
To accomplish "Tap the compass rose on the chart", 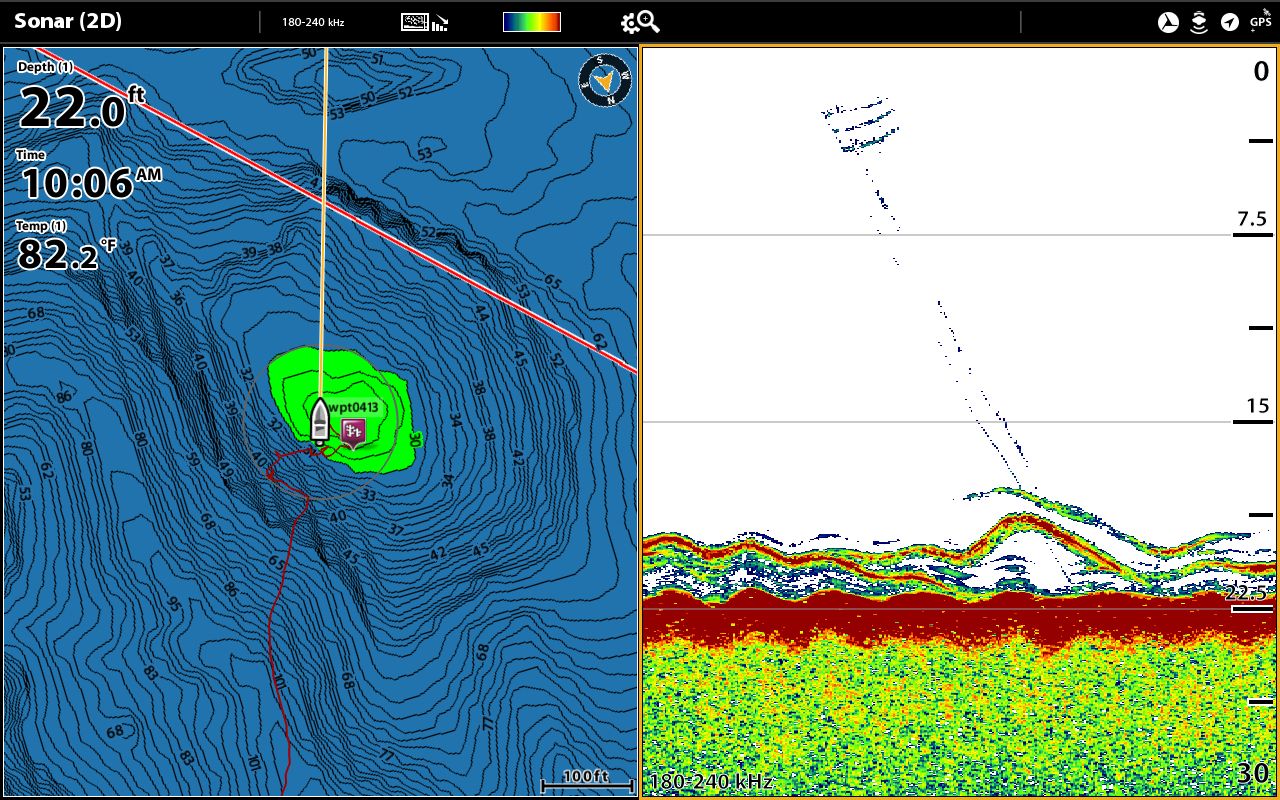I will pos(605,80).
